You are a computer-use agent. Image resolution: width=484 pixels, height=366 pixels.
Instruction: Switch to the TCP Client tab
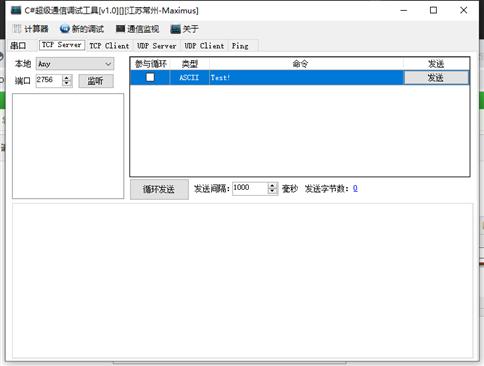[109, 46]
